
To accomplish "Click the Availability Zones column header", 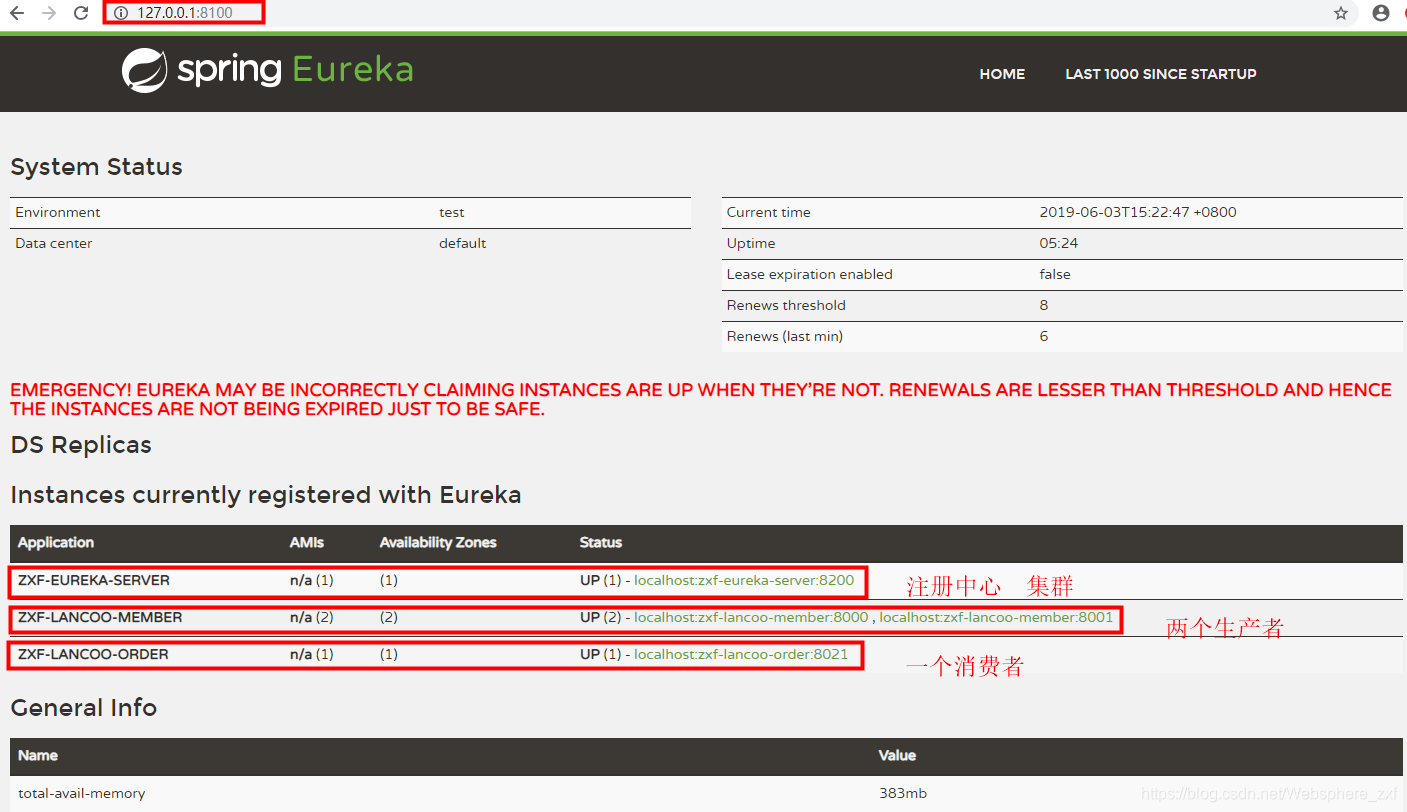I will click(438, 542).
